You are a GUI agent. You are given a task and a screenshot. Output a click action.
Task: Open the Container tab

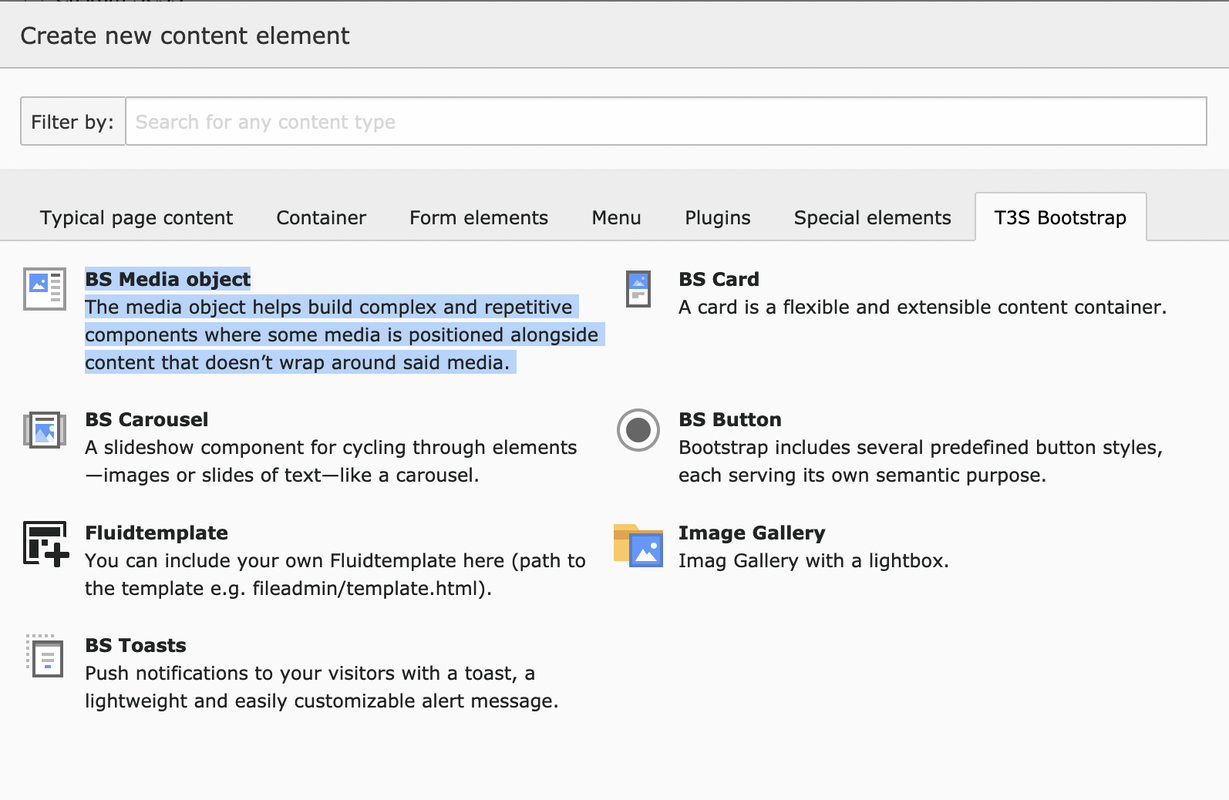(x=321, y=217)
